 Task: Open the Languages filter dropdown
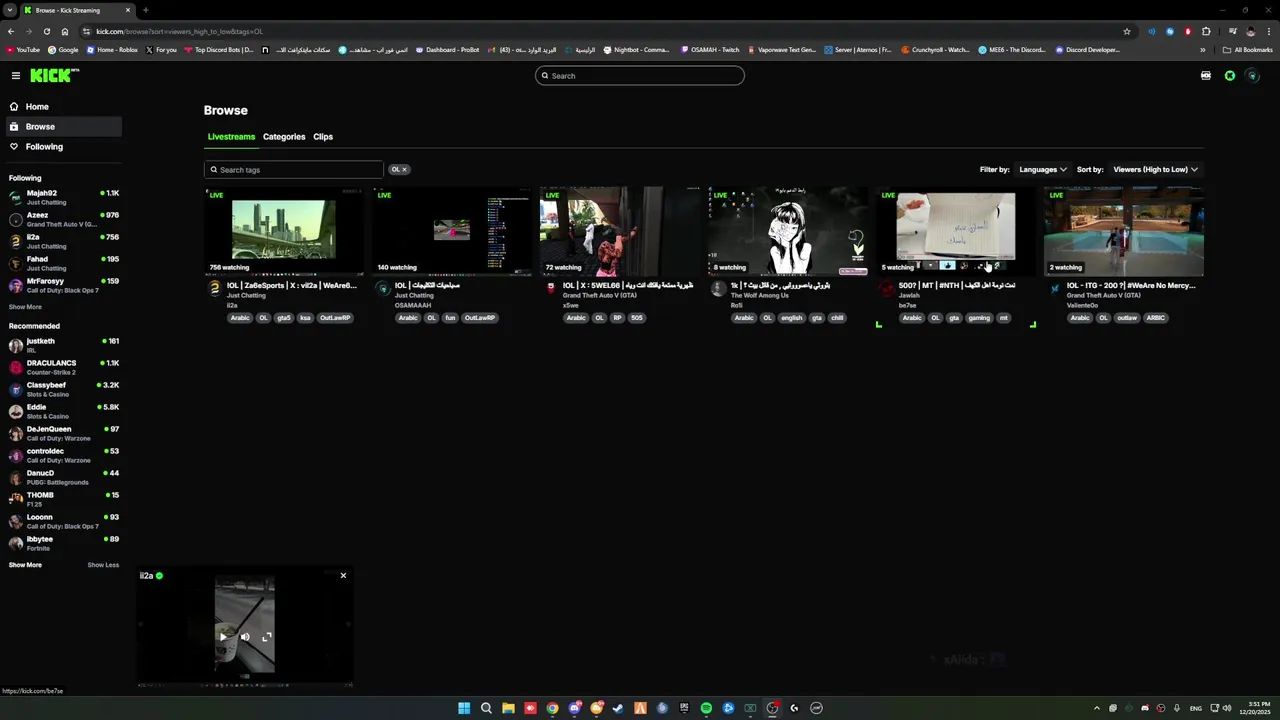click(1042, 170)
